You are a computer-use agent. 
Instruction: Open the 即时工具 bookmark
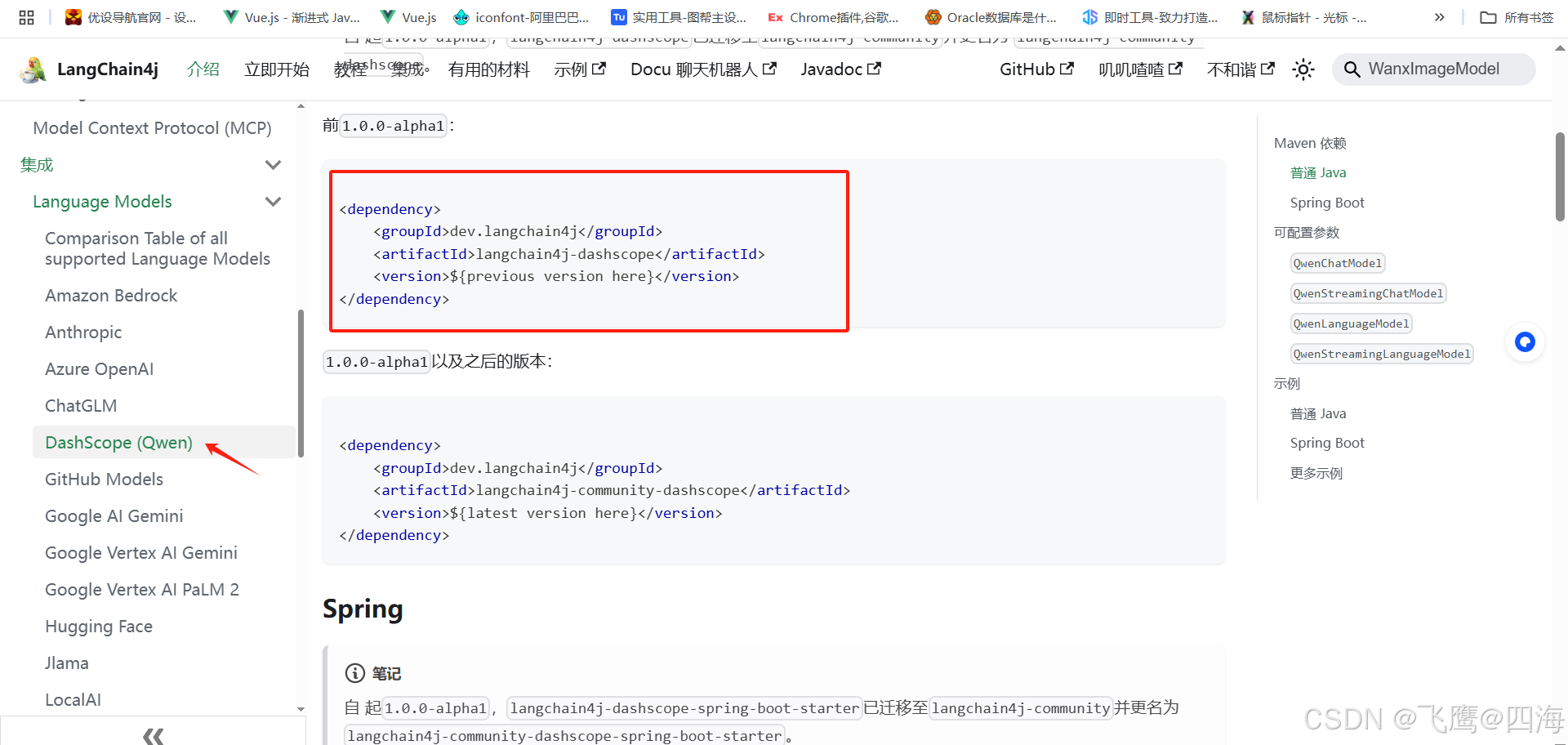pos(1150,17)
